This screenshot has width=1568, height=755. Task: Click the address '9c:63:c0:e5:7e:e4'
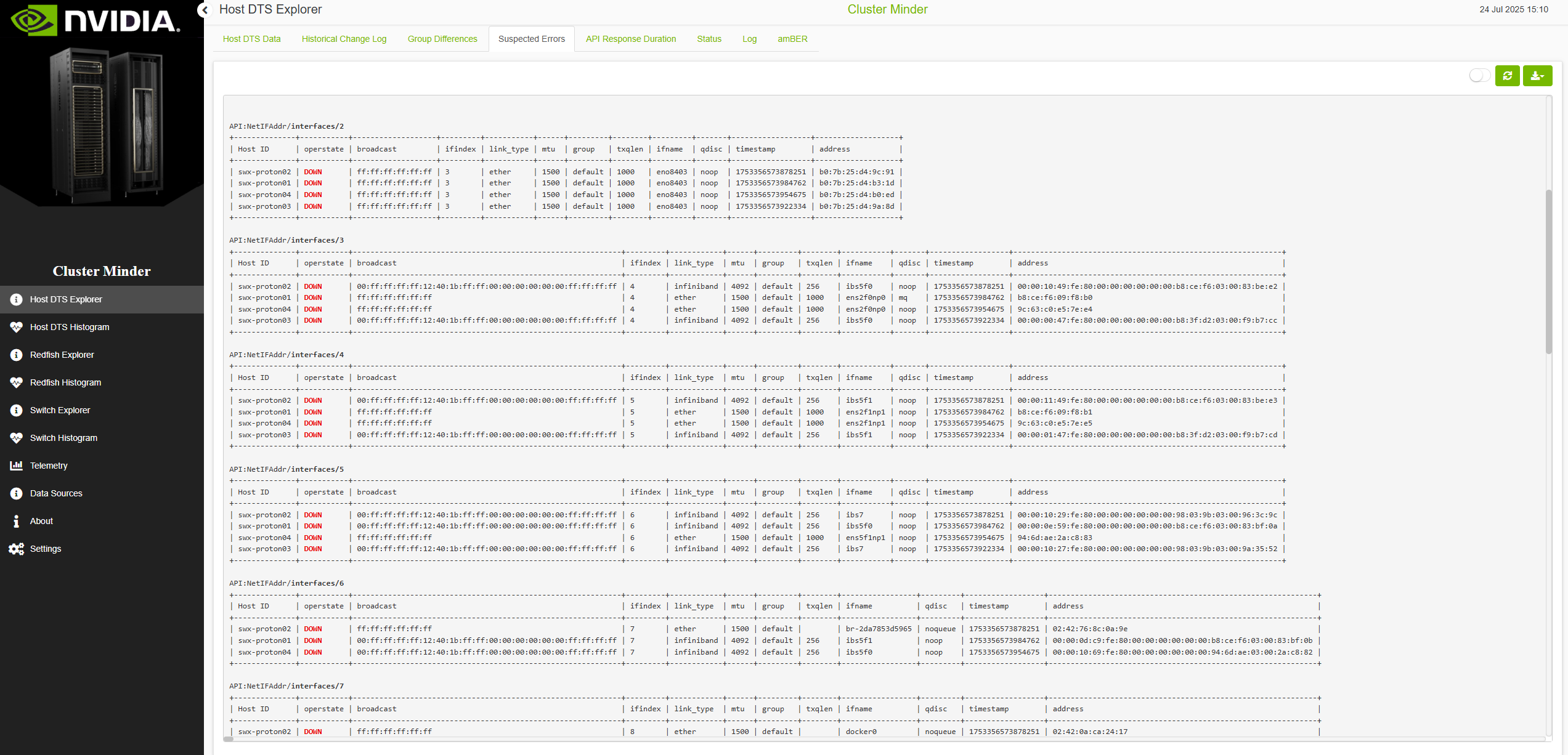click(x=1055, y=309)
